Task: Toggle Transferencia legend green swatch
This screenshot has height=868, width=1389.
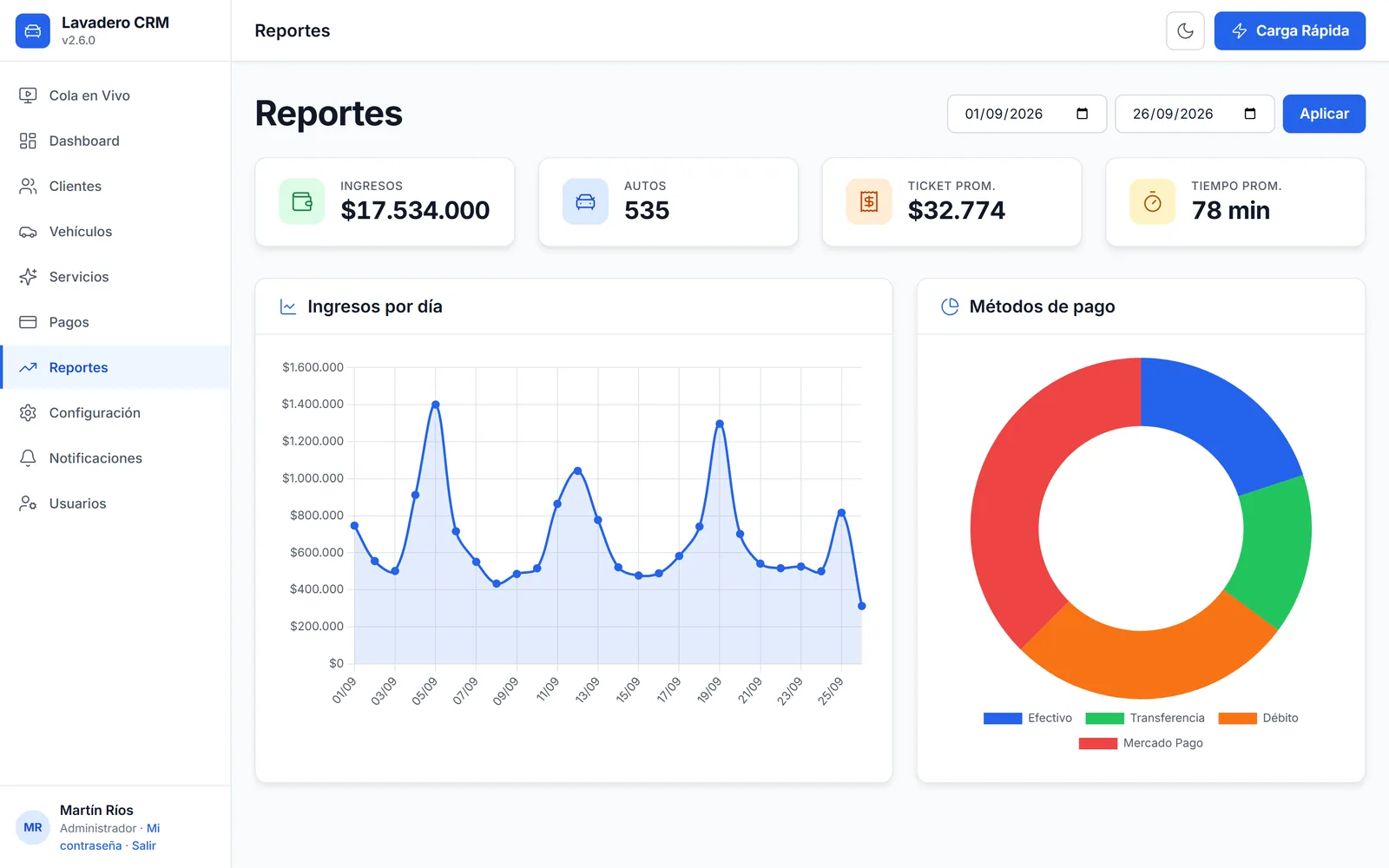Action: click(1104, 718)
